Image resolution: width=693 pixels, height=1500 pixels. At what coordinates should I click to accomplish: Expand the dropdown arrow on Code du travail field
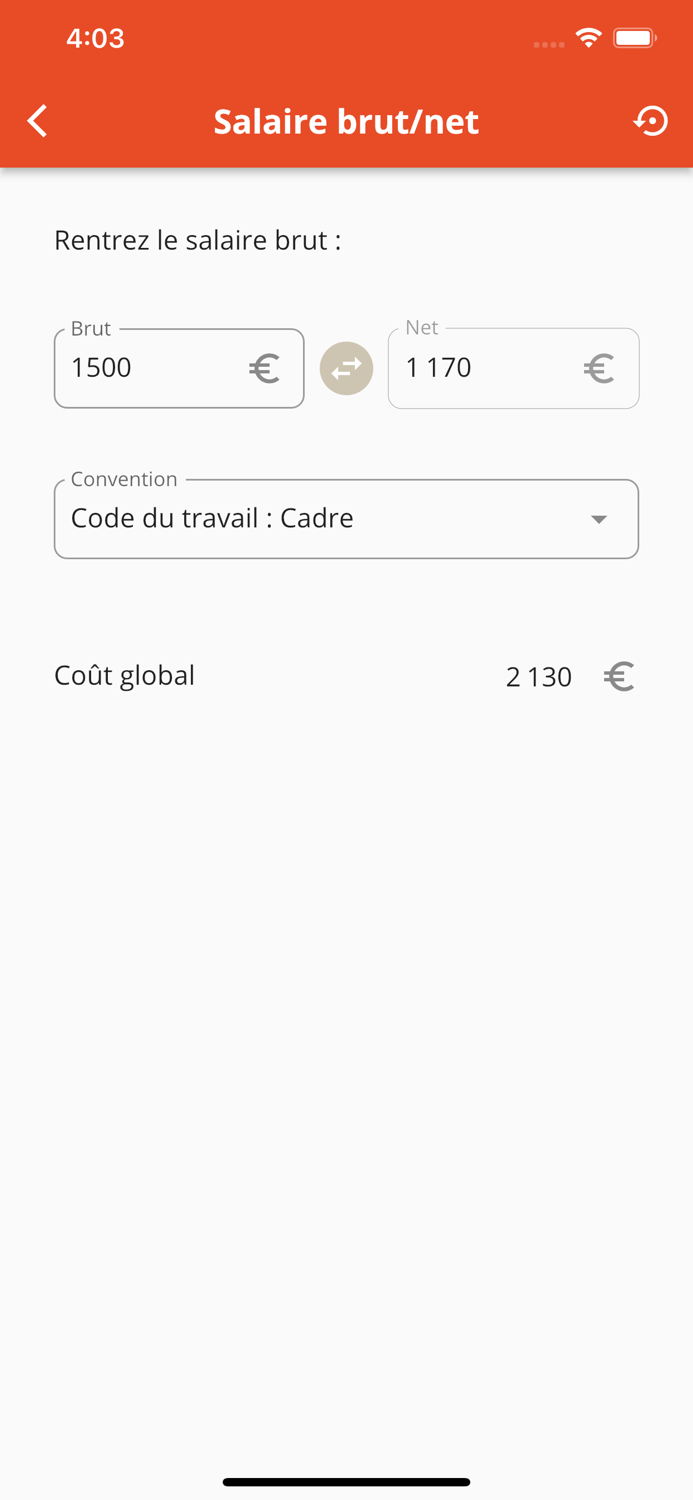click(x=599, y=518)
